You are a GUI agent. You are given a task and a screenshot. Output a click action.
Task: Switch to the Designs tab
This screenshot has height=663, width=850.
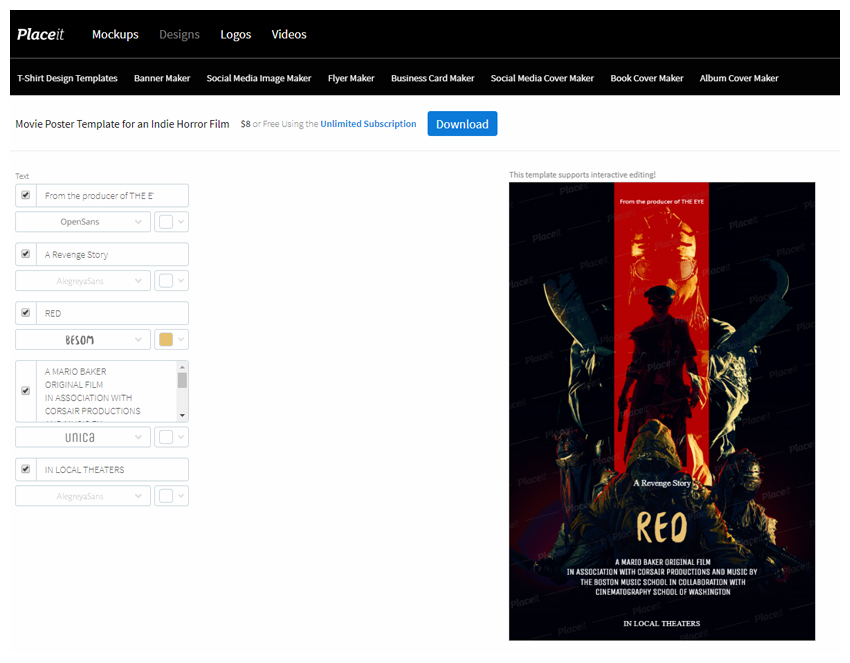click(179, 34)
